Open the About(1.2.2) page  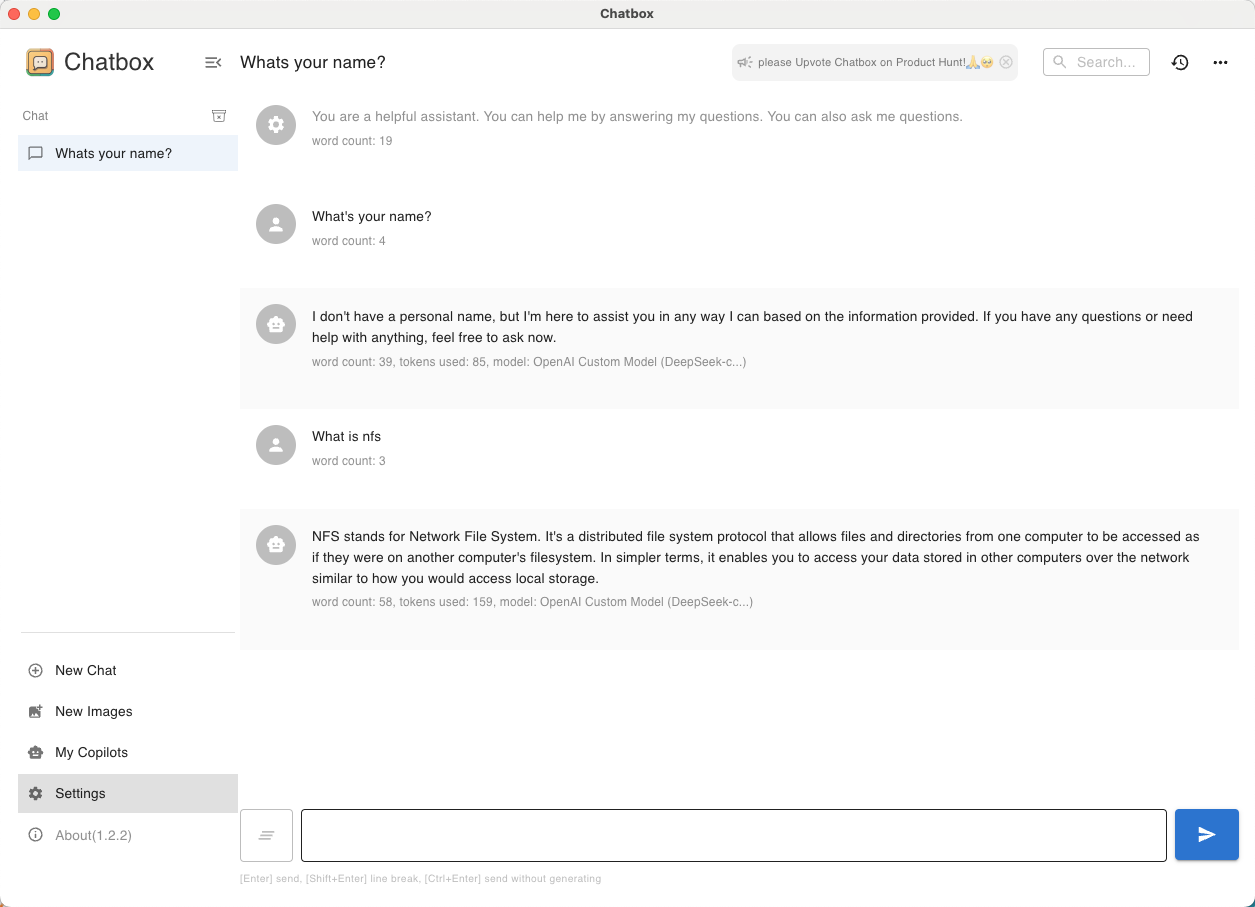[x=93, y=835]
